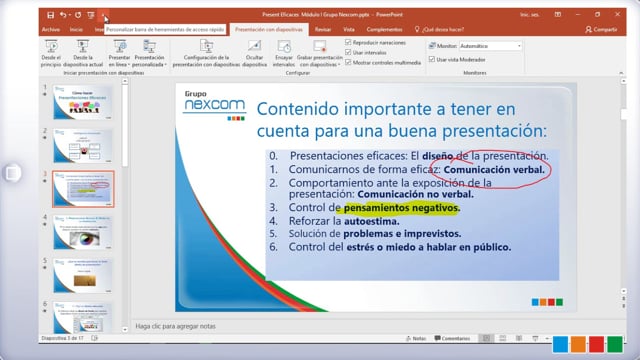Toggle Usar vista Moderador checkbox
640x360 pixels.
432,60
